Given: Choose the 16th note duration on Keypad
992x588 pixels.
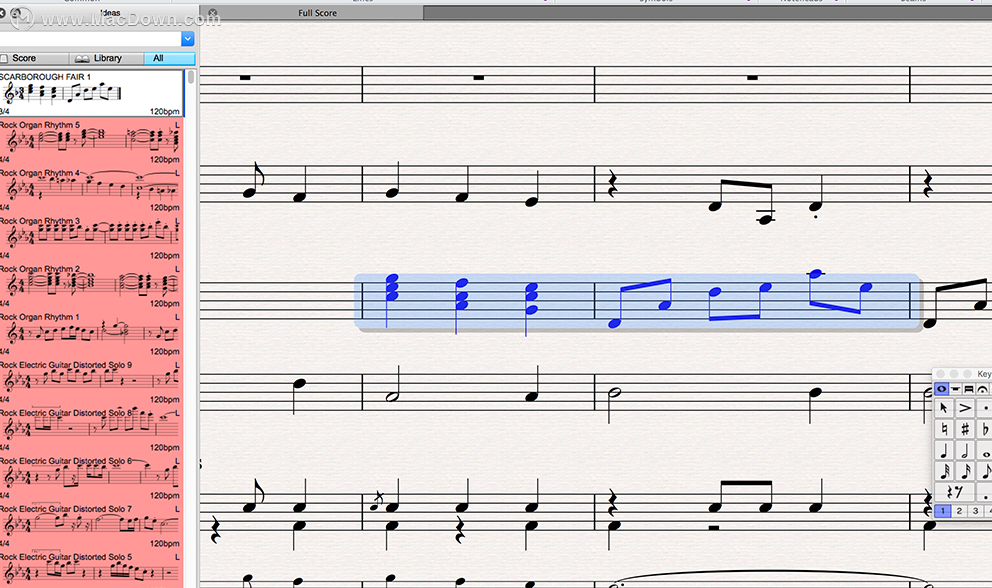Looking at the screenshot, I should point(965,472).
